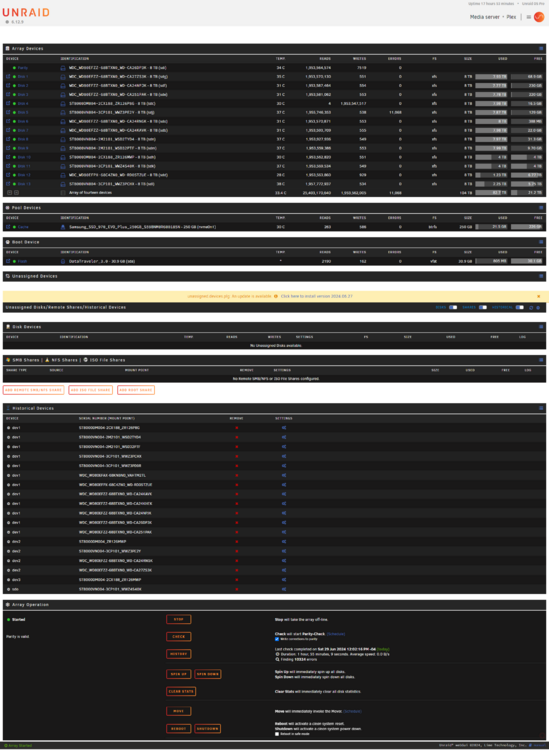Viewport: 549px width, 750px height.
Task: Click the refresh icon beside the Historical toggle
Action: (531, 308)
